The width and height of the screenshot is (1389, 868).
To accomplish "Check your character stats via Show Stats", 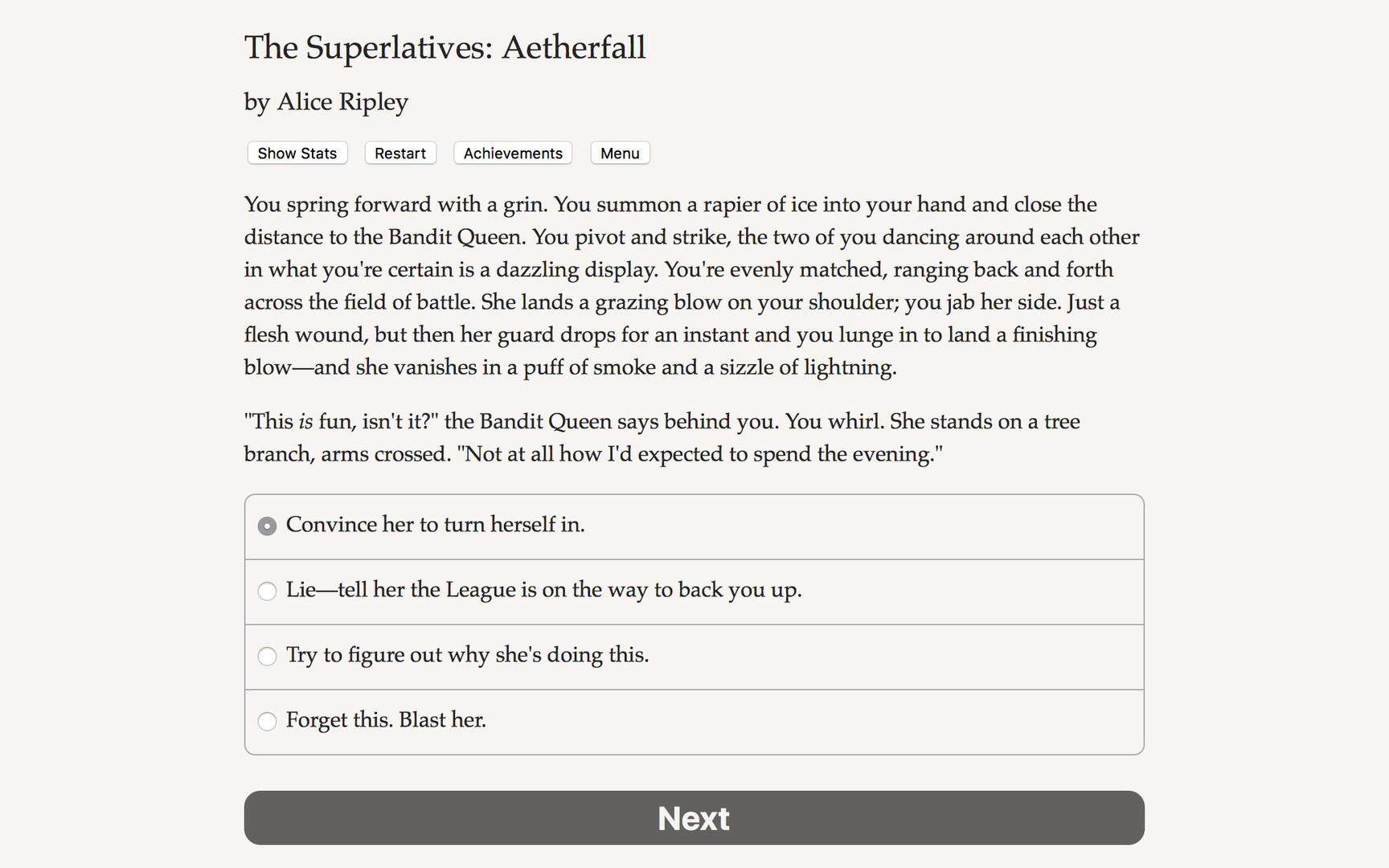I will (x=297, y=153).
